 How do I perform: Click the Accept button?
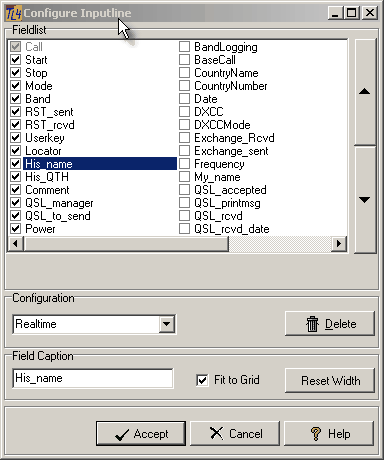[141, 434]
